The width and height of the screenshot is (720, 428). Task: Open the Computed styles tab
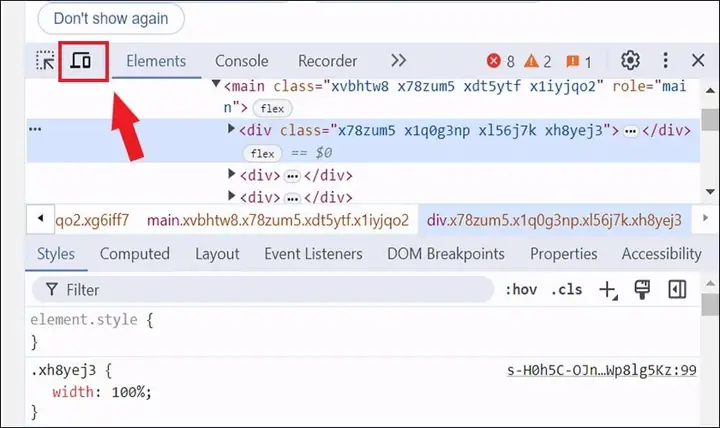click(135, 254)
